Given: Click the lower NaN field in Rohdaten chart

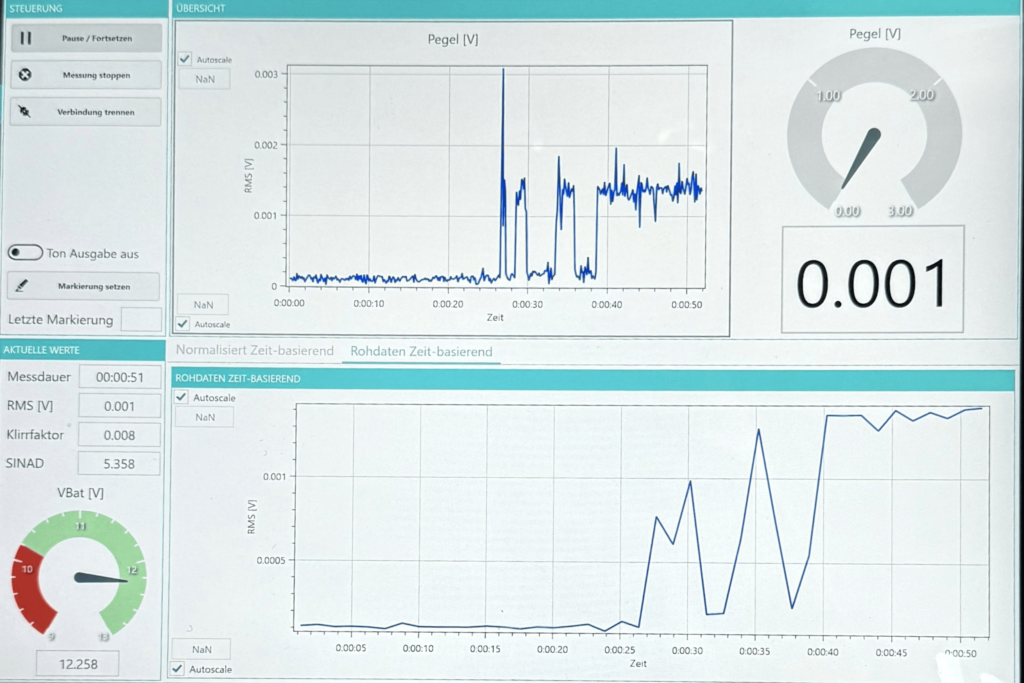Looking at the screenshot, I should pos(202,649).
